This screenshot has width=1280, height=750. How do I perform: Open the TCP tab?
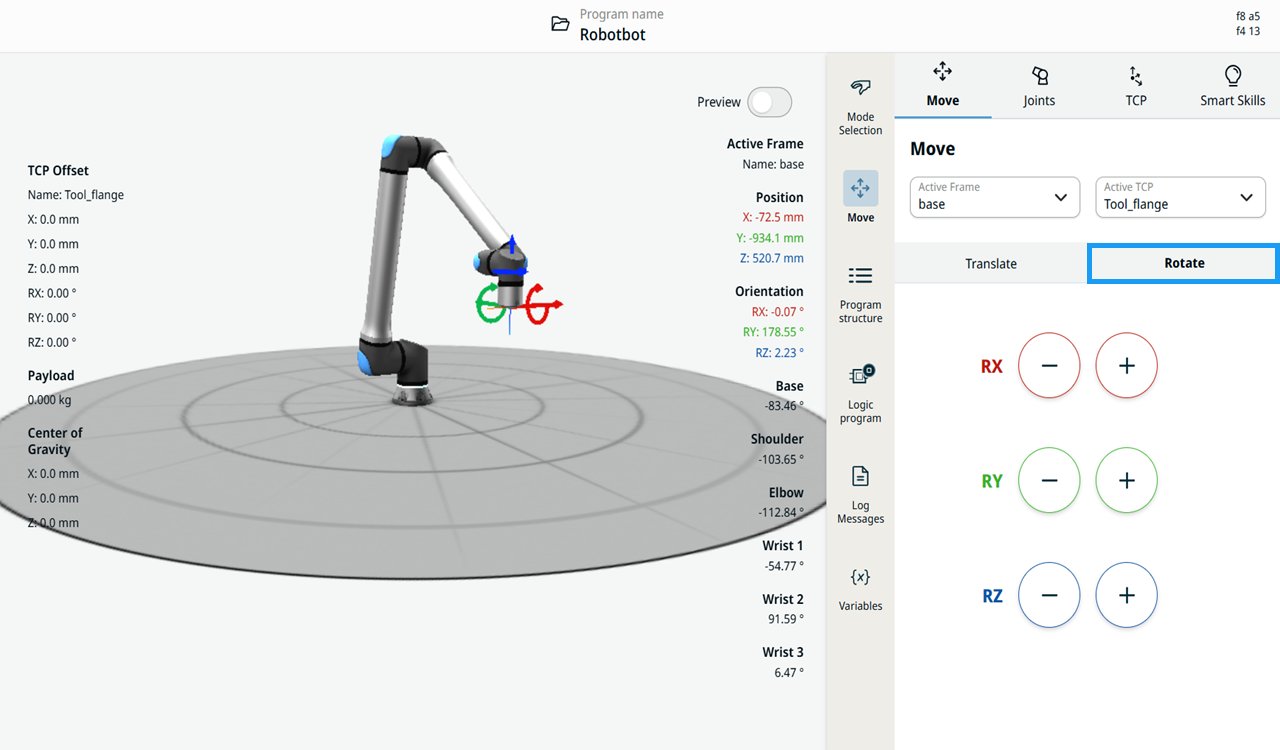tap(1135, 87)
